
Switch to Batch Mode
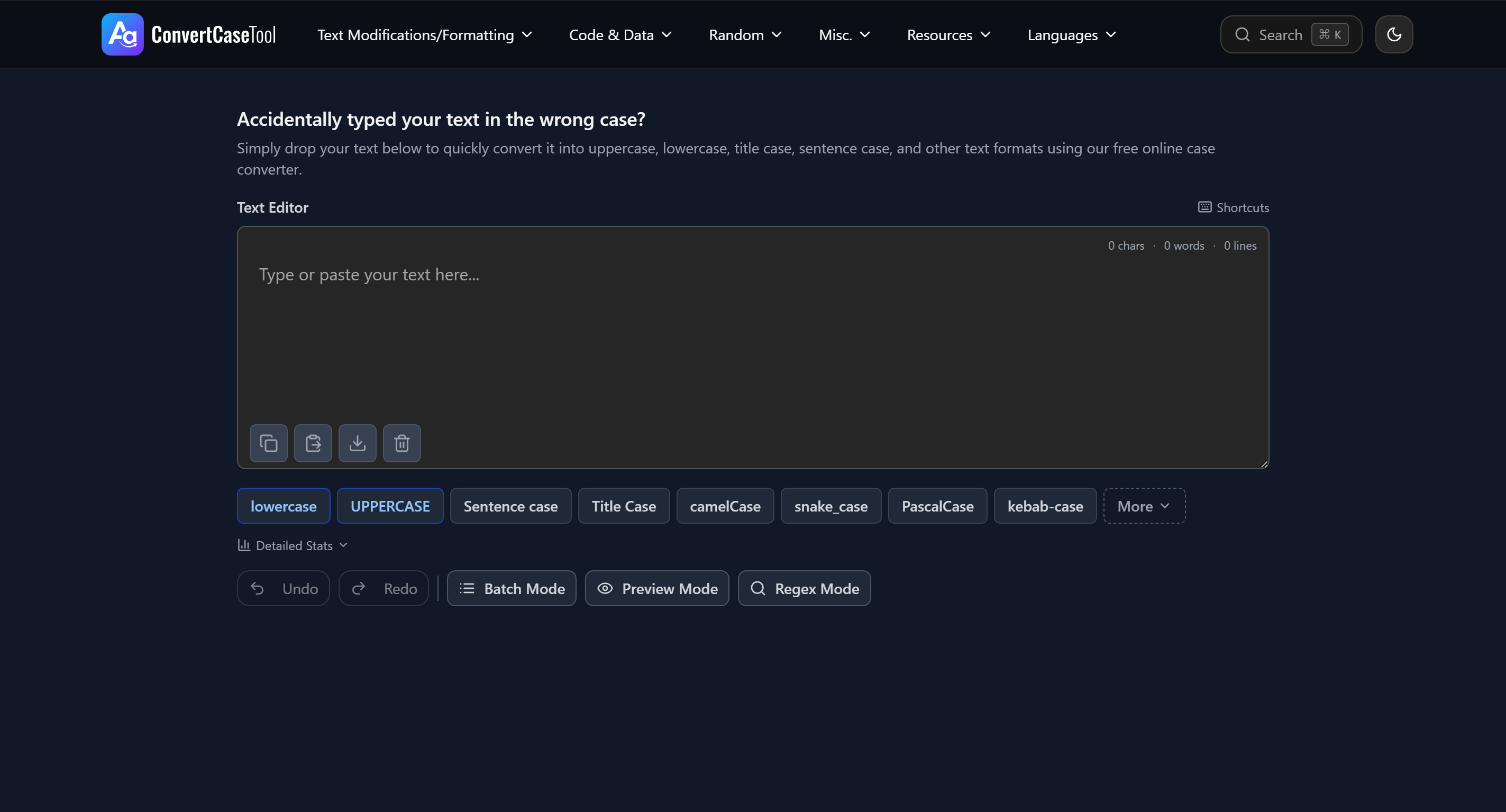tap(511, 588)
